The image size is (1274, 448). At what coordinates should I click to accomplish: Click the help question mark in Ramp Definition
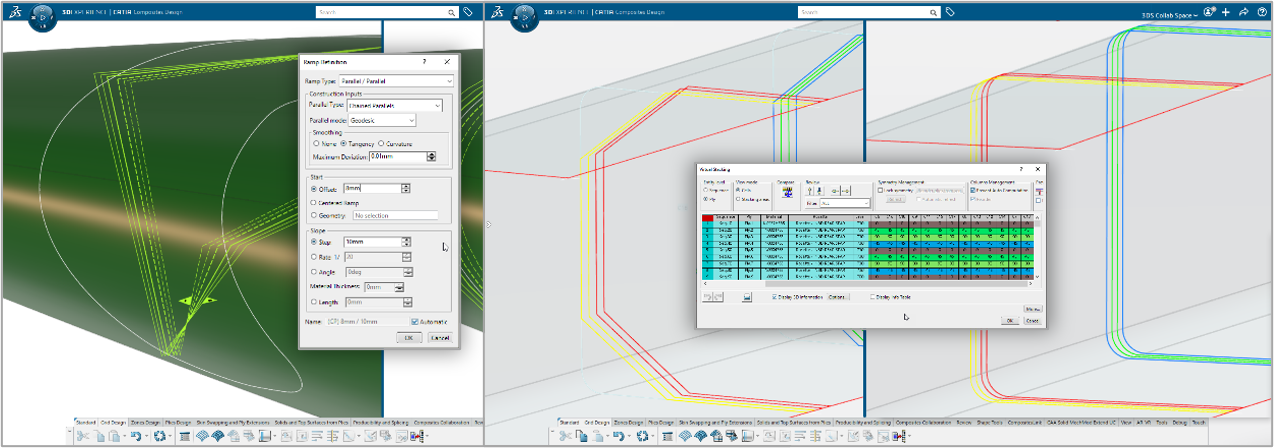[425, 62]
